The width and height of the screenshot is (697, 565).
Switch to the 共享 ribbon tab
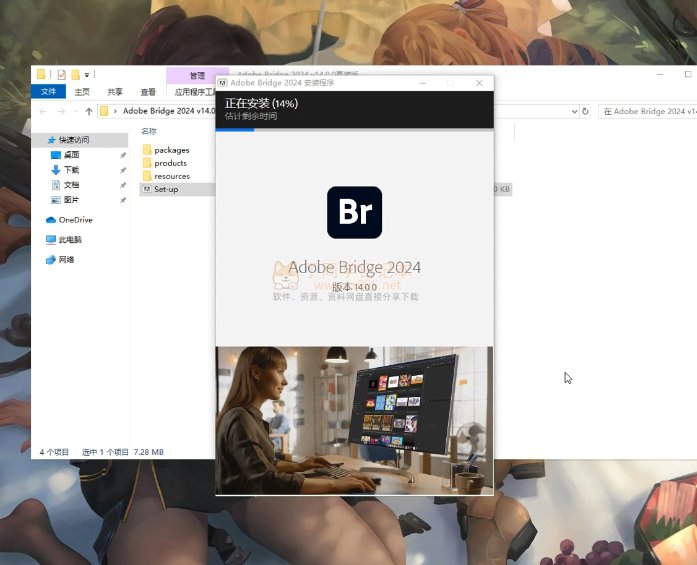[115, 92]
